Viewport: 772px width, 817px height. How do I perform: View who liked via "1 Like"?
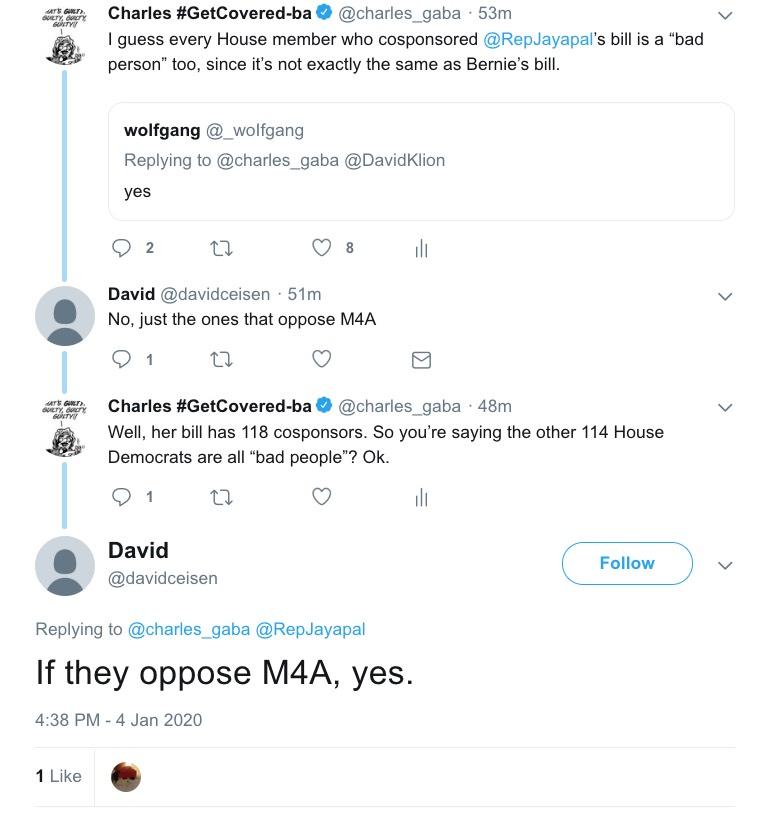pyautogui.click(x=59, y=776)
